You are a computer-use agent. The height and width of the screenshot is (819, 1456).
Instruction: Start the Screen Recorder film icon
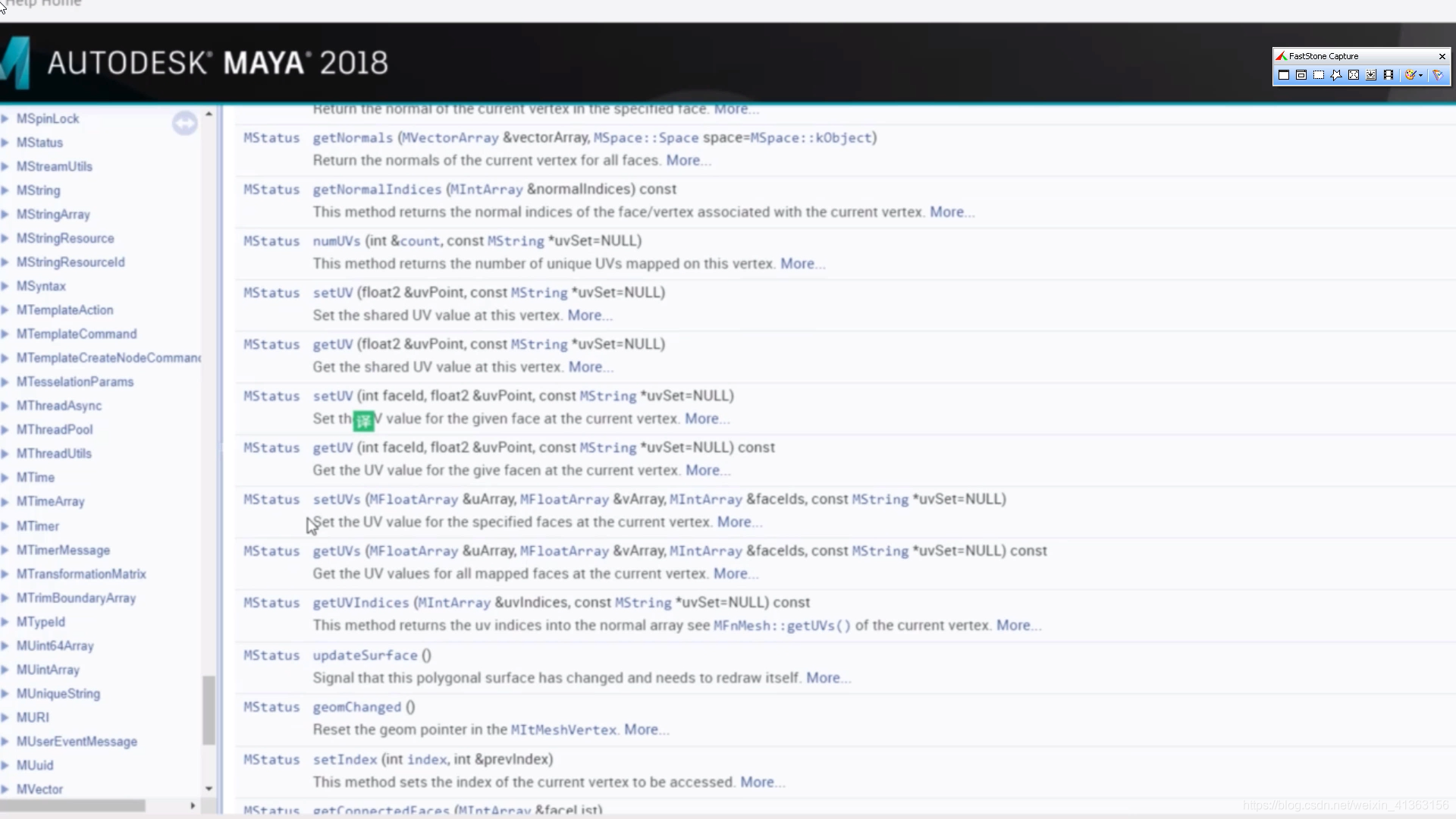click(x=1389, y=75)
